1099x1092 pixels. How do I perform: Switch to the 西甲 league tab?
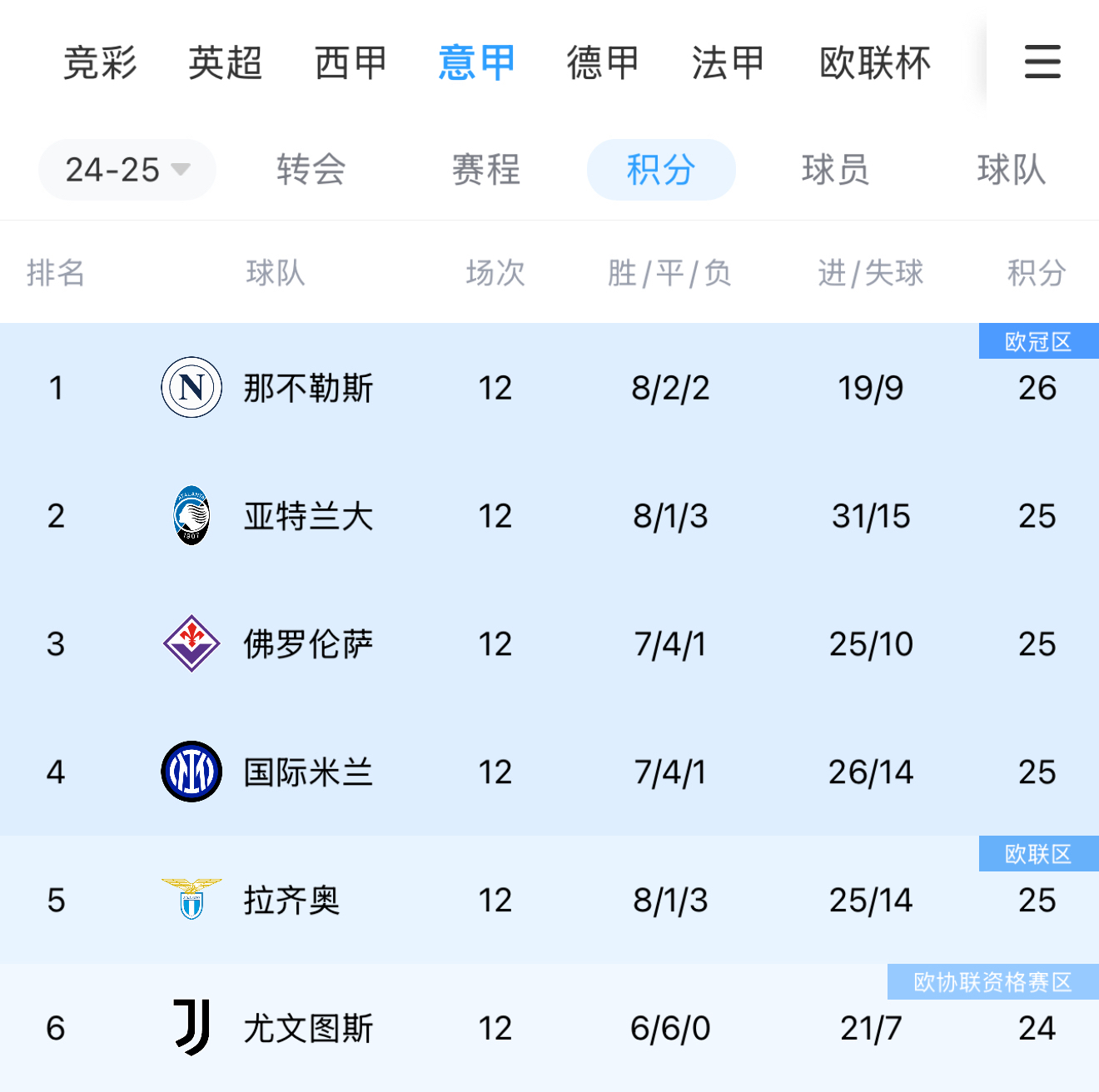350,63
